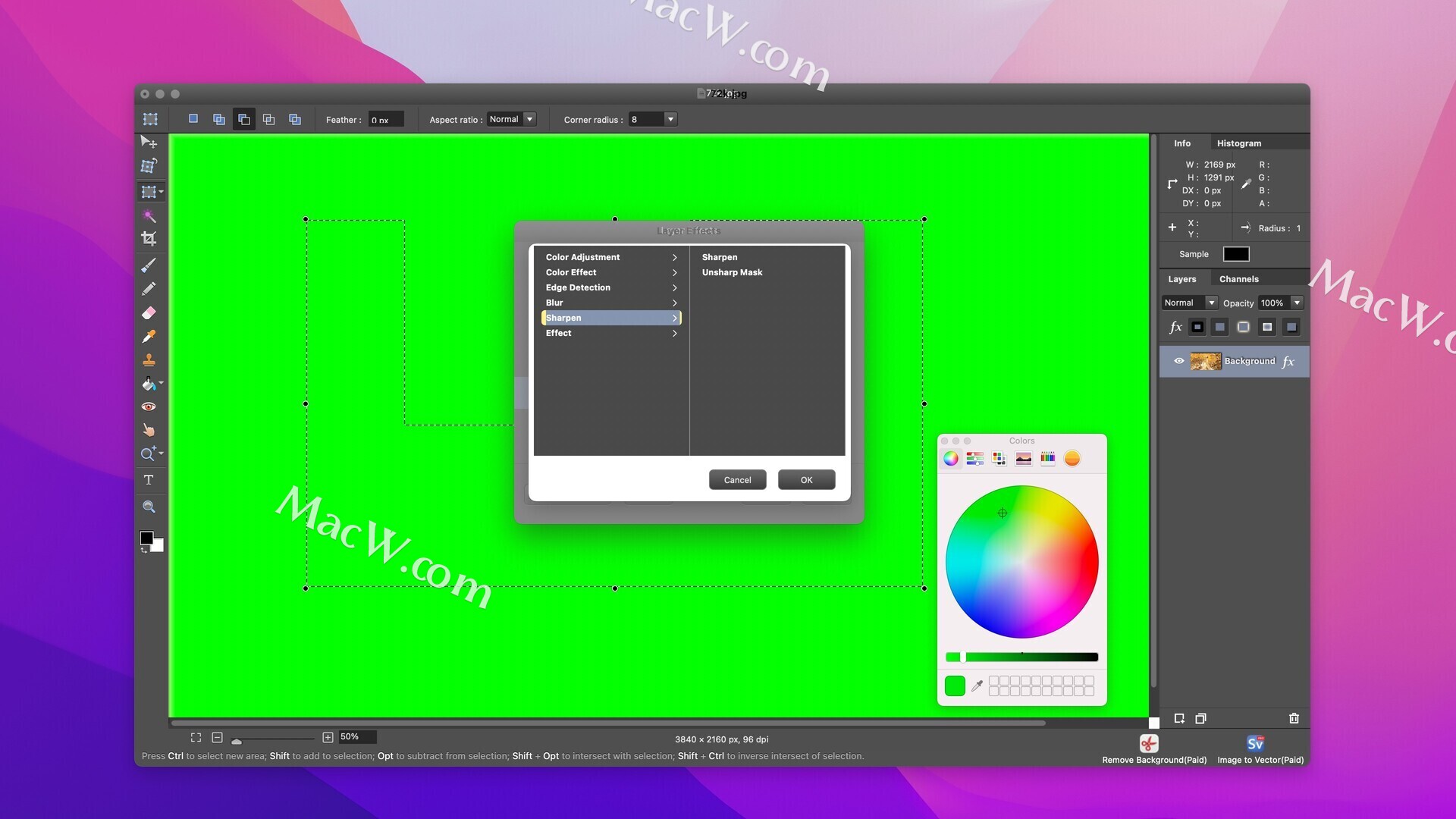Screen dimensions: 1456x819
Task: Click OK in the Layer Effects dialog
Action: click(x=806, y=480)
